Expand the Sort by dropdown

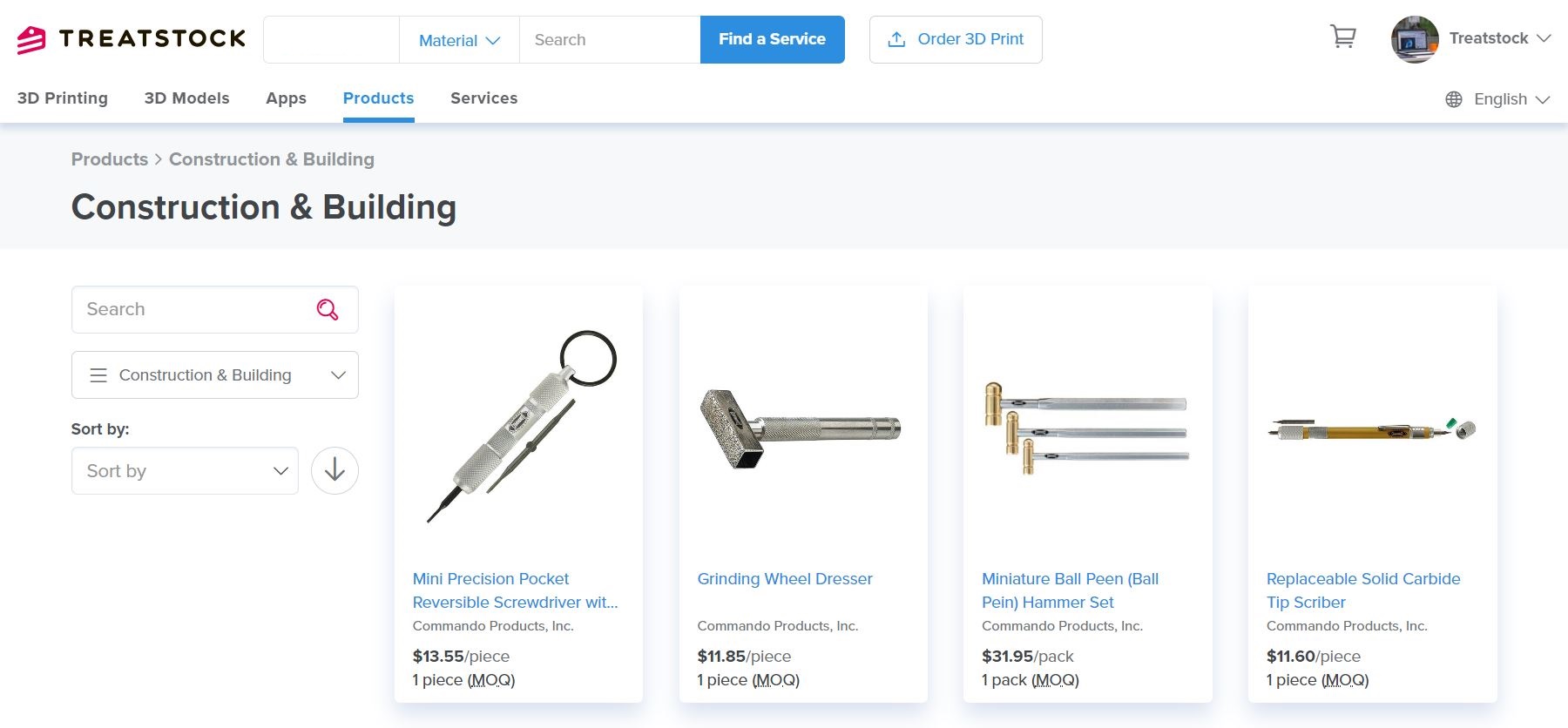185,471
